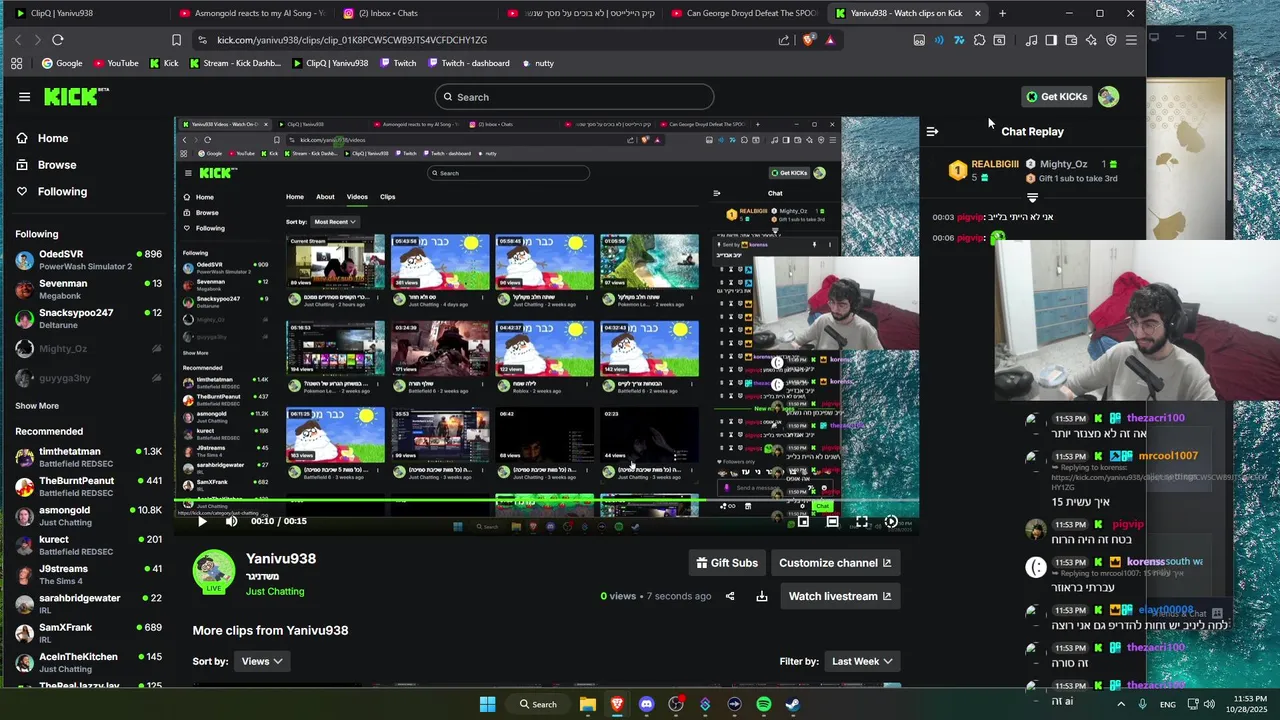Expand the chat leaderboard chevron
This screenshot has height=720, width=1280.
pyautogui.click(x=1033, y=198)
